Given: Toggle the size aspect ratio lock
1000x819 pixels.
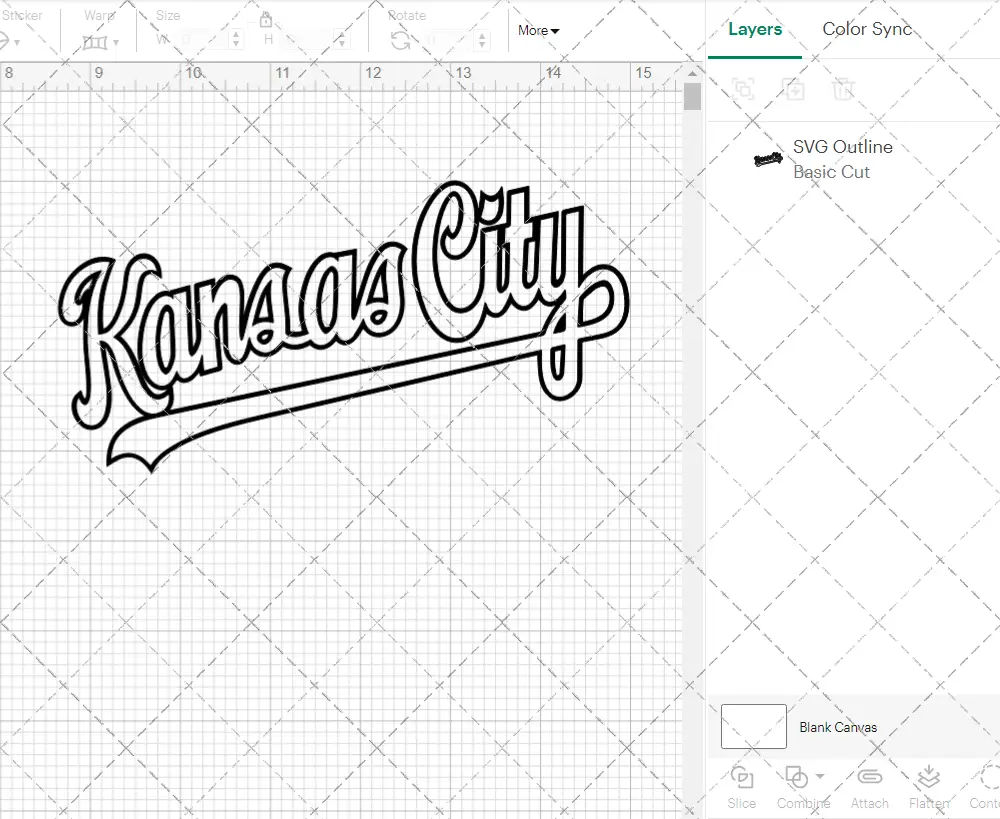Looking at the screenshot, I should pos(266,20).
